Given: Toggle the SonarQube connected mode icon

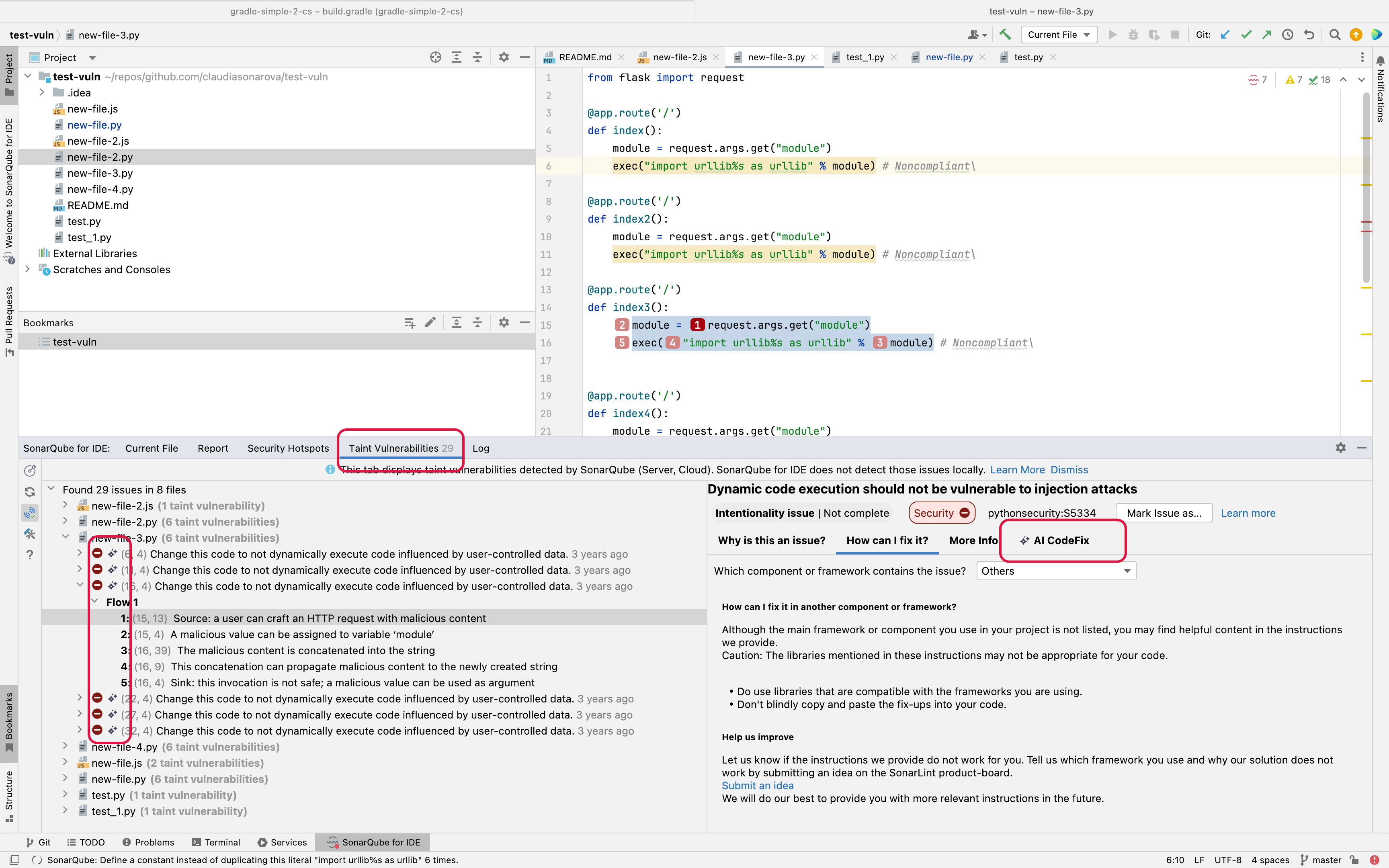Looking at the screenshot, I should (x=30, y=512).
